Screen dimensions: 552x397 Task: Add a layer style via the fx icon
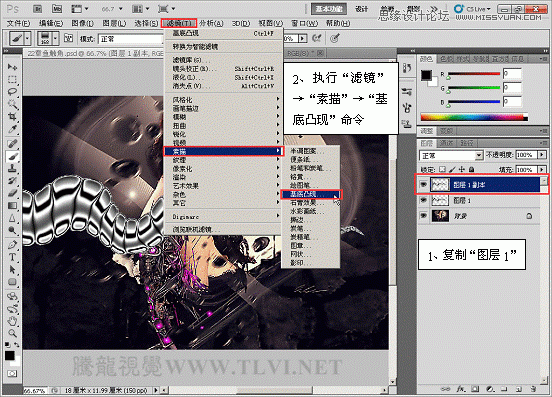pos(461,389)
